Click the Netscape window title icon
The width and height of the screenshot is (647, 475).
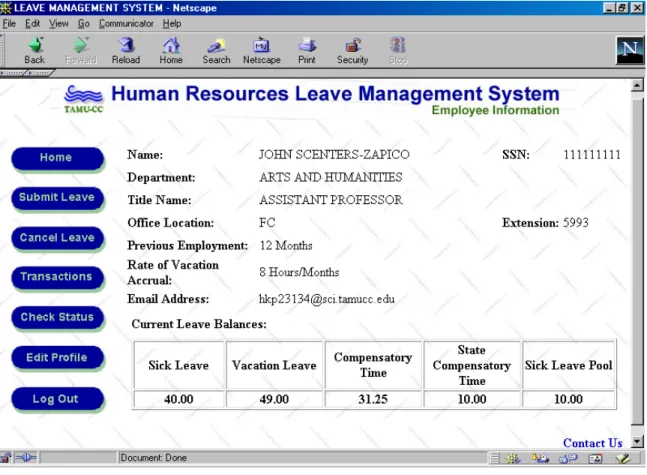(x=6, y=7)
